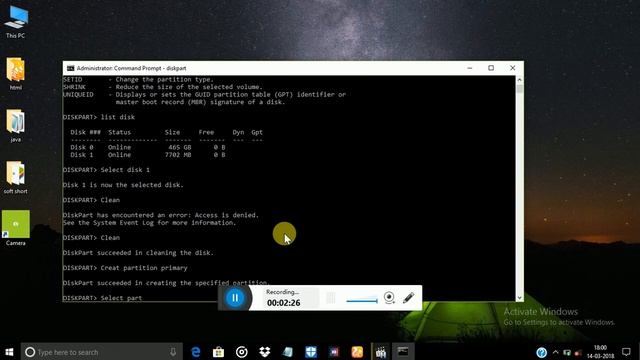Viewport: 640px width, 360px height.
Task: Open the purple app icon on taskbar
Action: [334, 352]
